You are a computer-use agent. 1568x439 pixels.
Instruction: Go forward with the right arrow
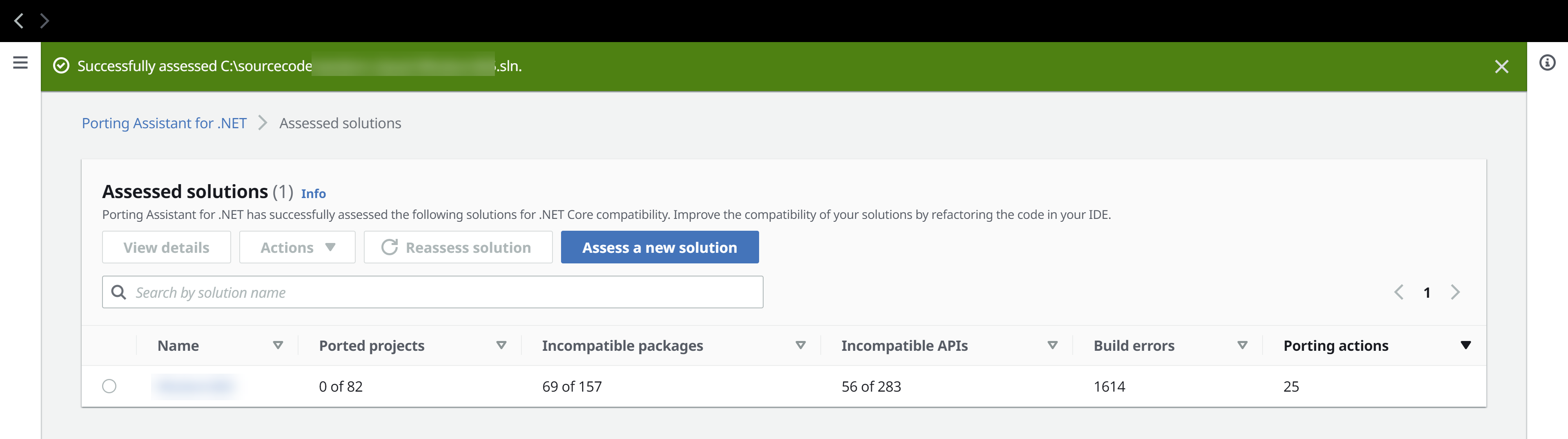point(44,21)
